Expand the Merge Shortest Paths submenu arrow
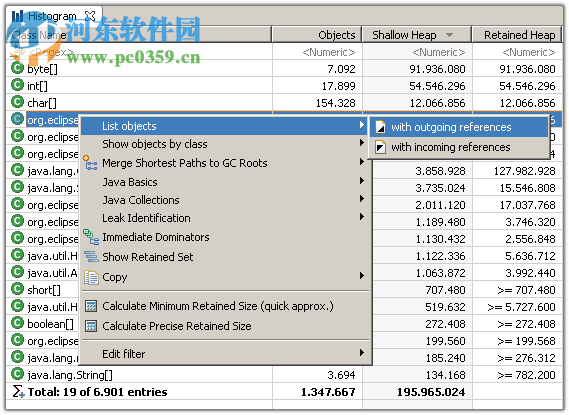The height and width of the screenshot is (415, 569). 361,162
